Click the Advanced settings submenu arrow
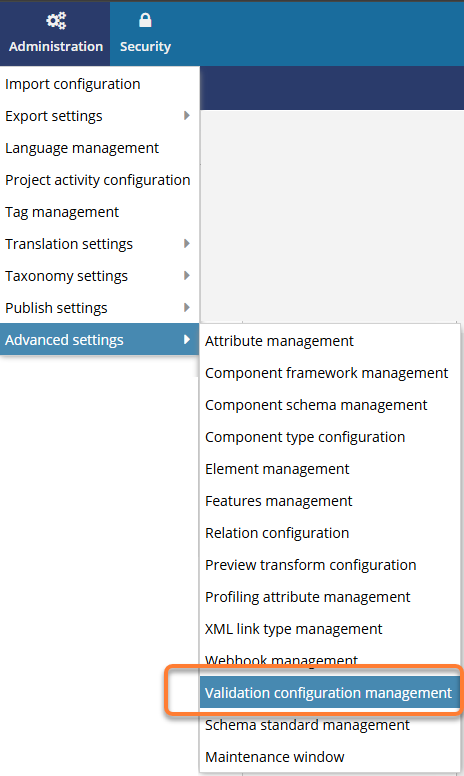This screenshot has height=776, width=464. tap(186, 340)
